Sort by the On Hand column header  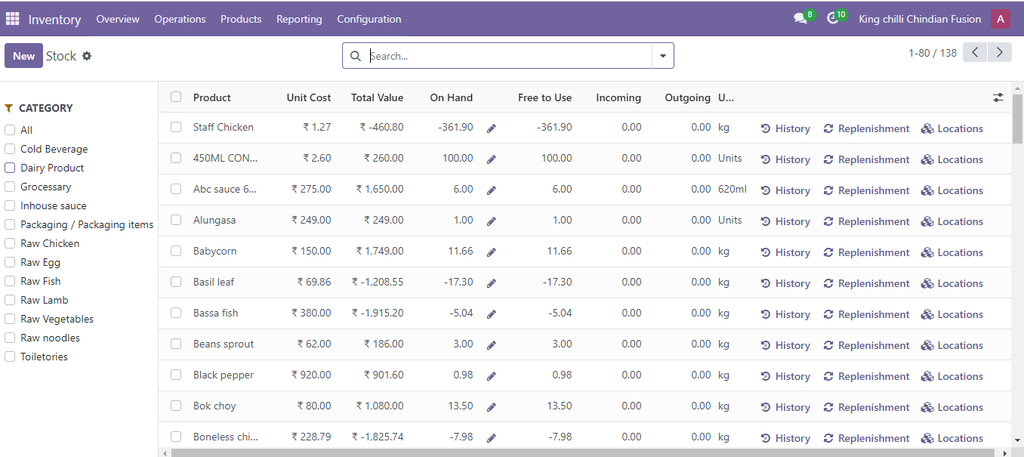(x=451, y=97)
